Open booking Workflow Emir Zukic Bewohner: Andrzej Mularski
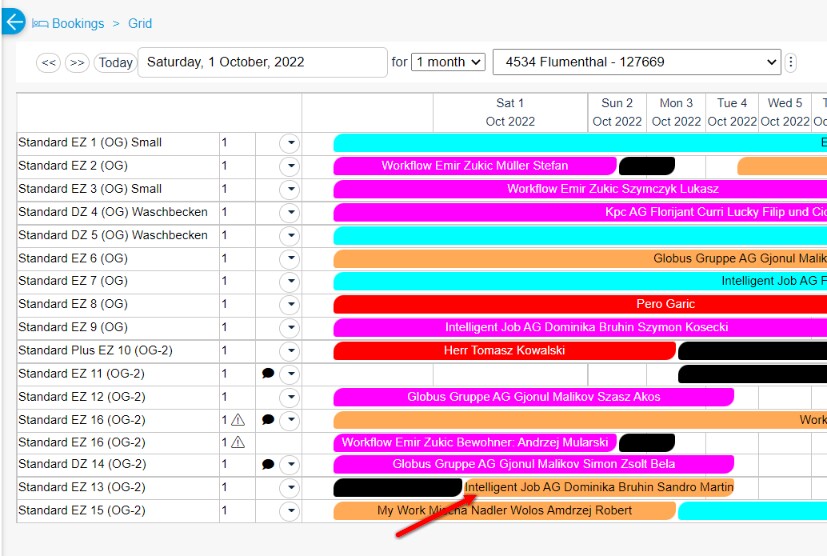827x556 pixels. point(475,442)
